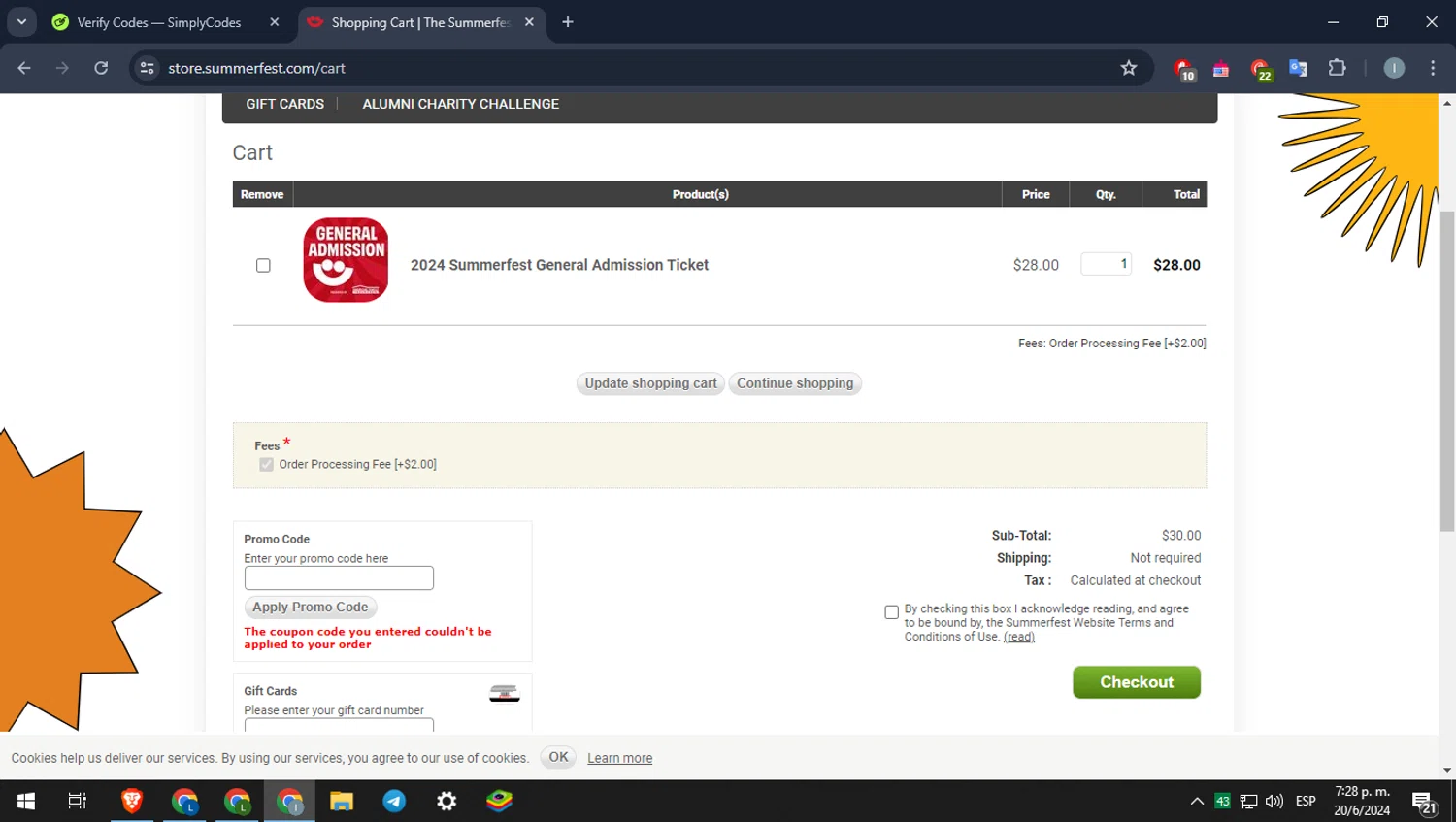
Task: Select the Shopping Cart Summerfest tab
Action: pos(419,22)
